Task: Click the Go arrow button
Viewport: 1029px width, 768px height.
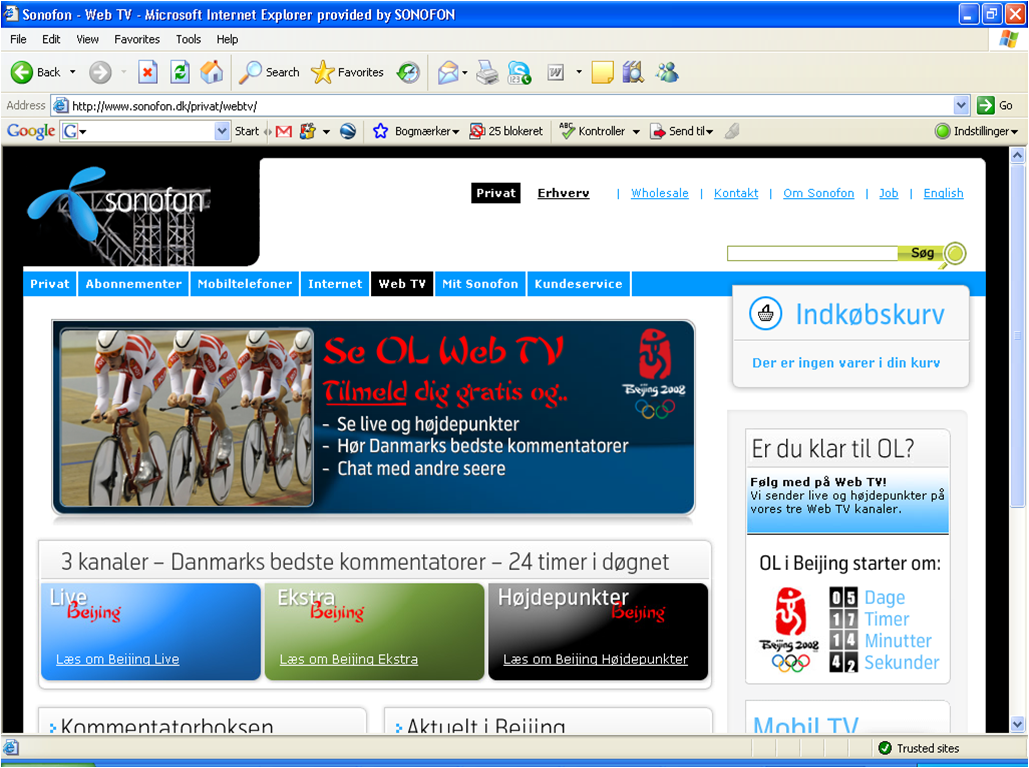Action: click(986, 105)
